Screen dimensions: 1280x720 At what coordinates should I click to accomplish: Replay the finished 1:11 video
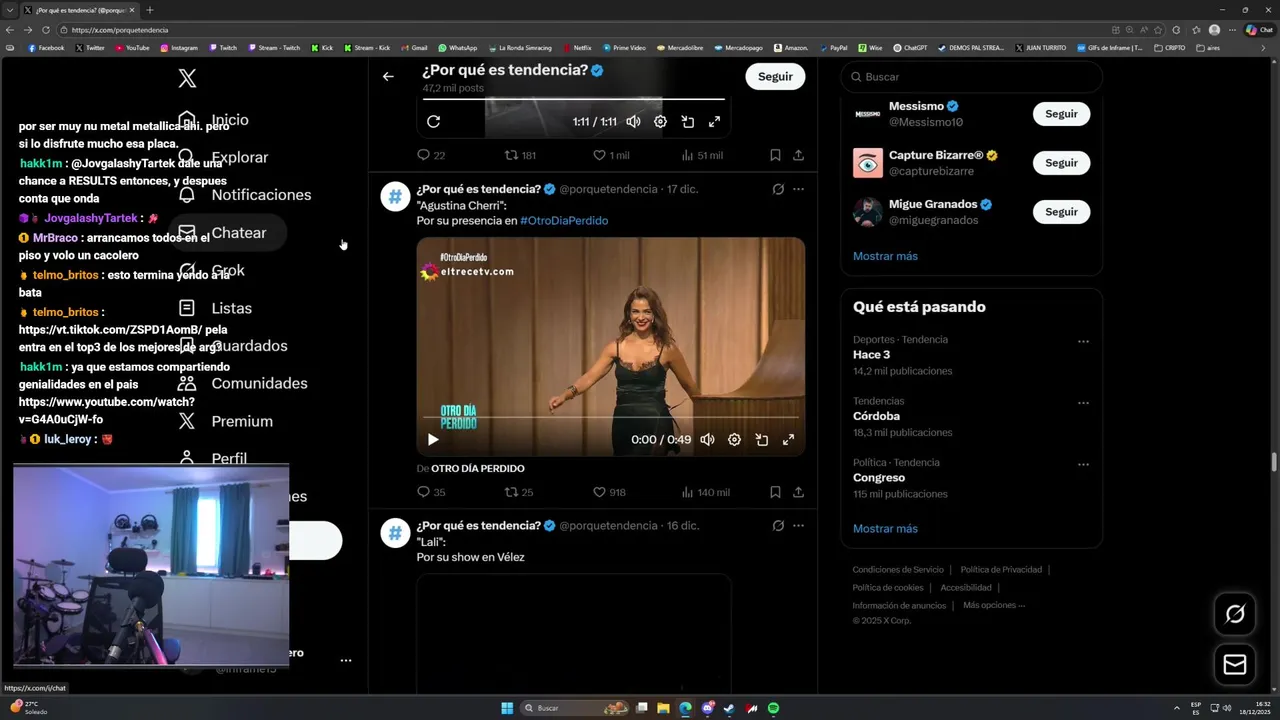(433, 122)
